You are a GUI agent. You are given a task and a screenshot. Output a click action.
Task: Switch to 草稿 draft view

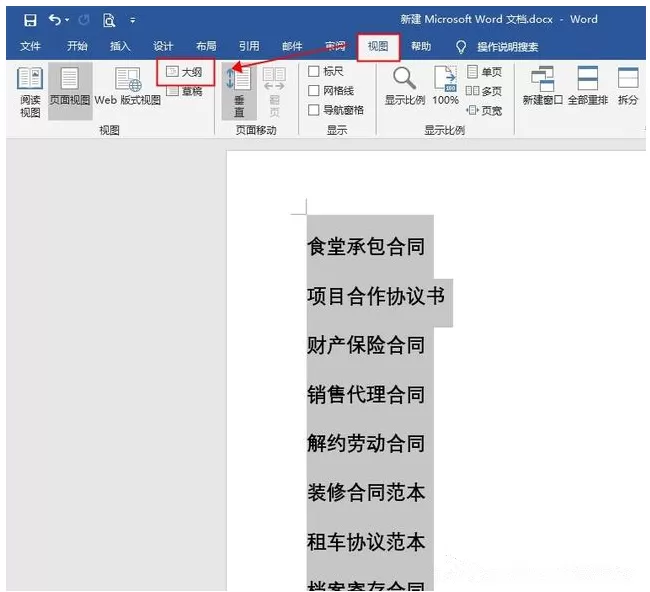[x=184, y=91]
